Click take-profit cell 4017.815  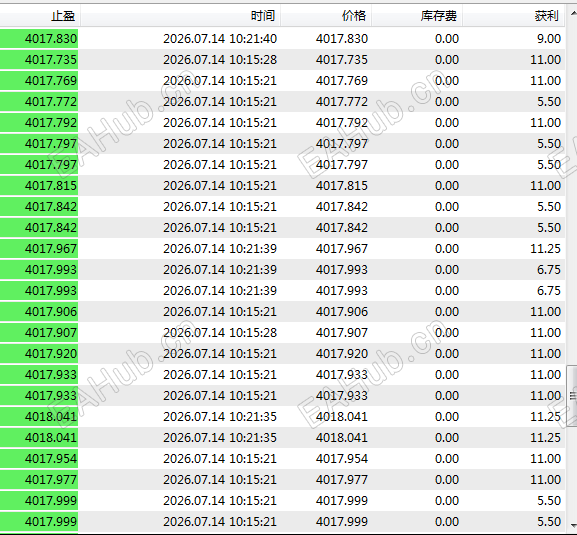point(39,186)
